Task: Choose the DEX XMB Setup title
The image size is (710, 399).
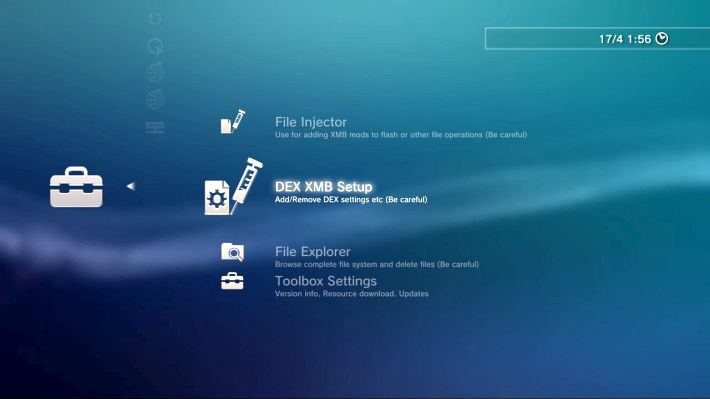Action: (x=323, y=187)
